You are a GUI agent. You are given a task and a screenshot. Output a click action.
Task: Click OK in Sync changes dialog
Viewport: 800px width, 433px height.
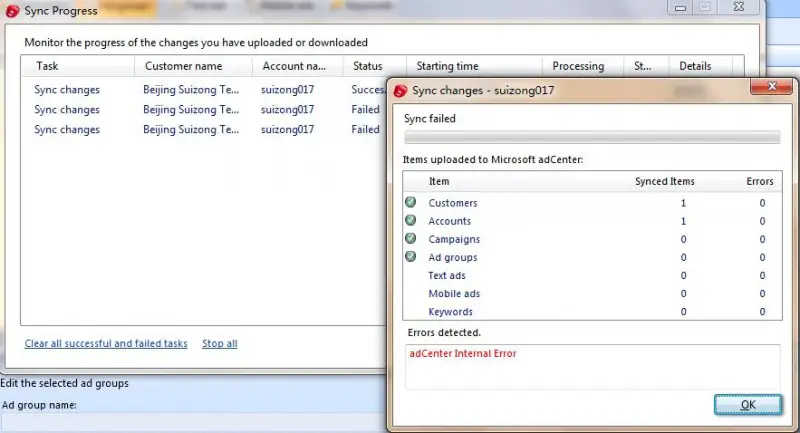point(748,404)
